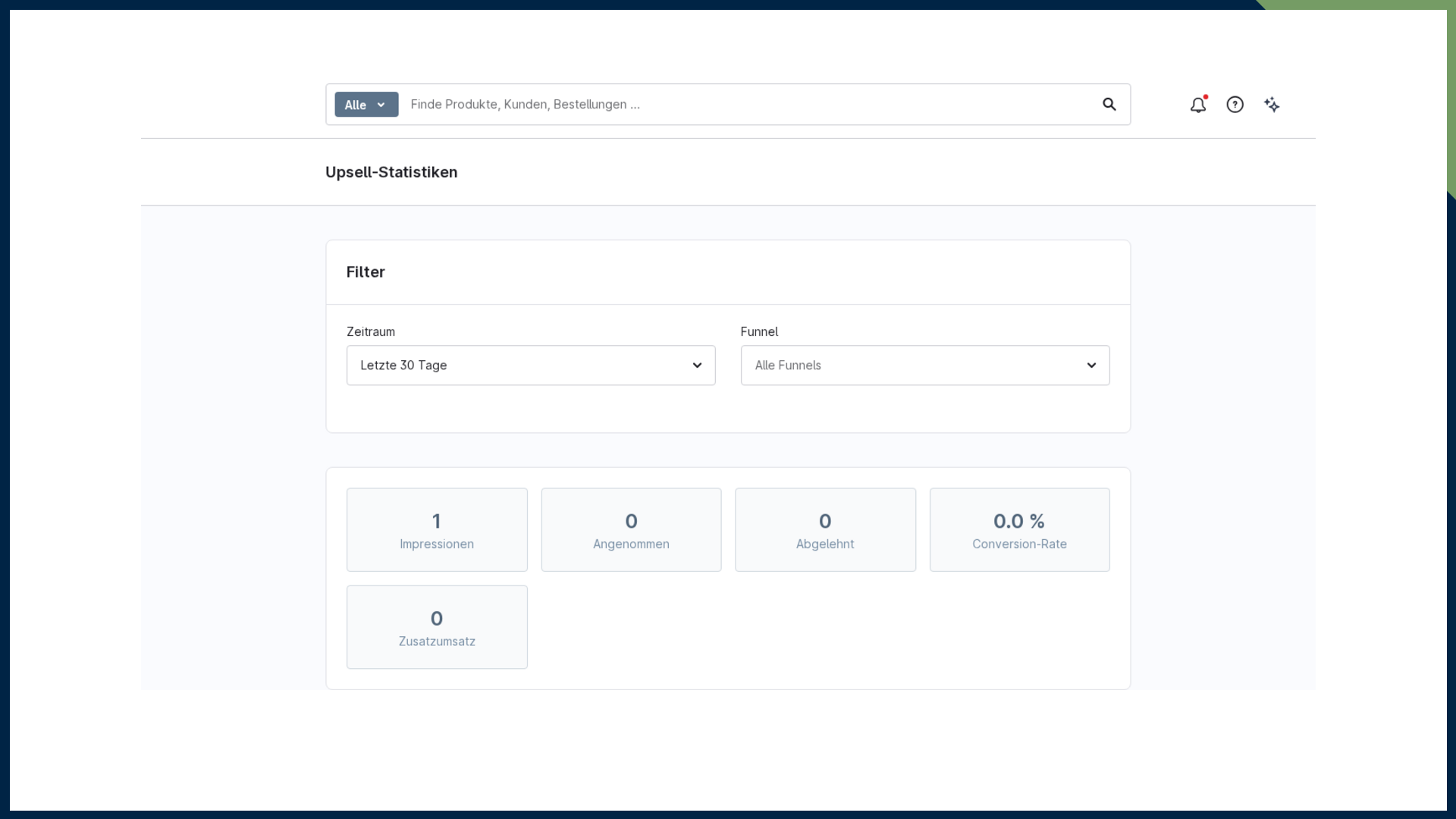The width and height of the screenshot is (1456, 819).
Task: Click the Zusatzumsatz statistic card
Action: pyautogui.click(x=437, y=627)
